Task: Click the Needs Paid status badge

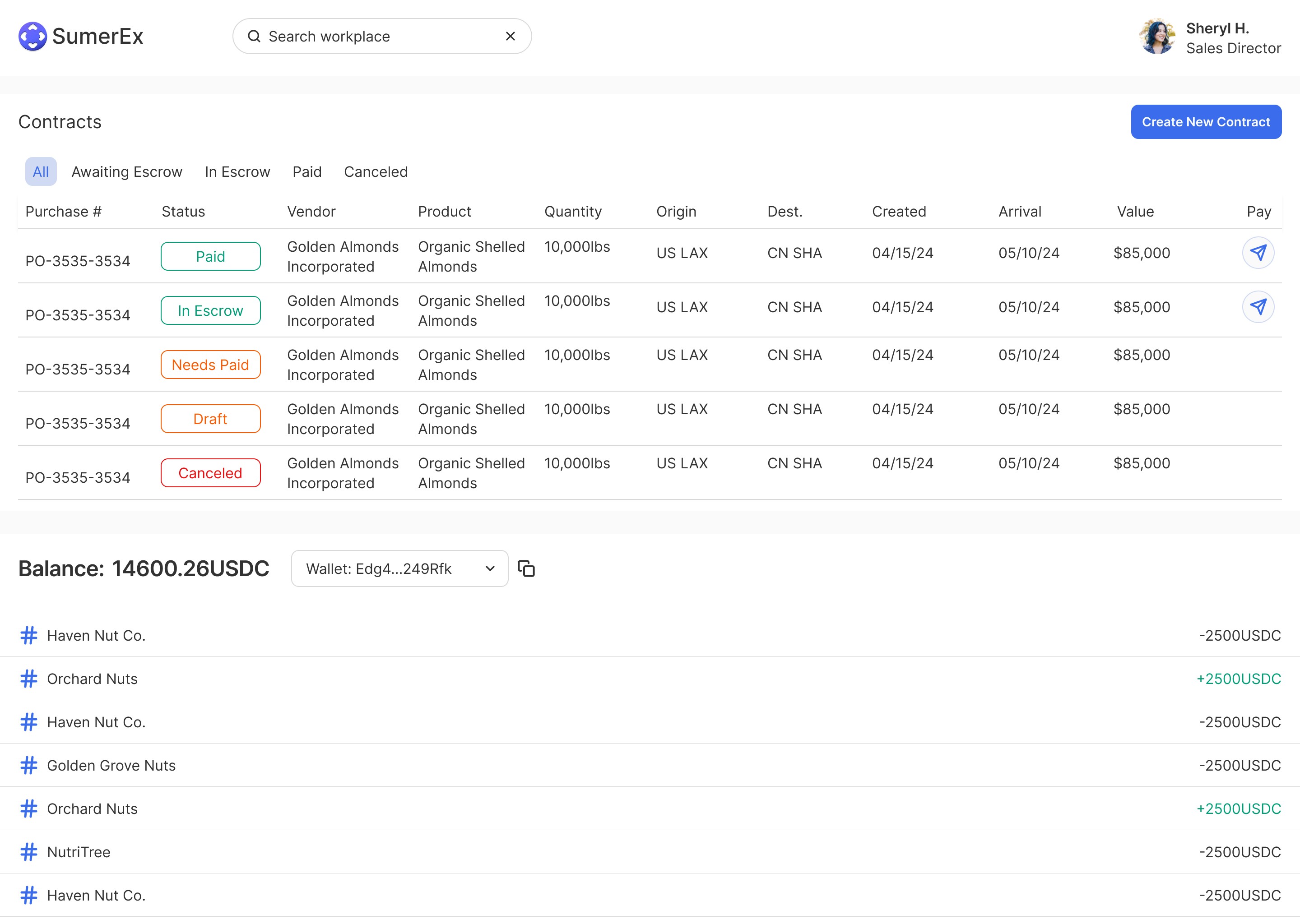Action: [x=211, y=365]
